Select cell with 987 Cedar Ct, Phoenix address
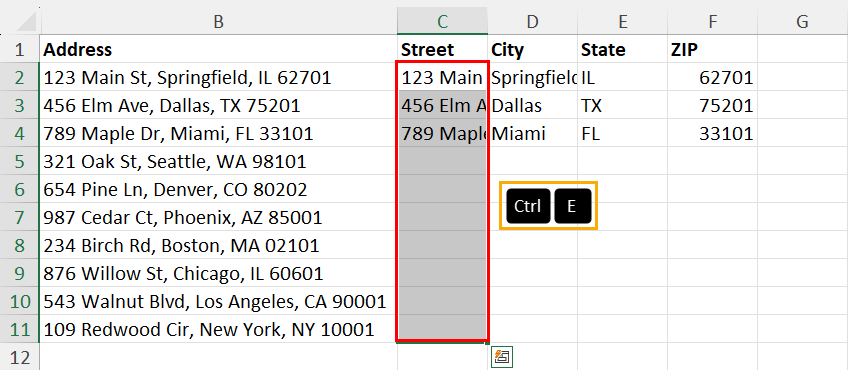 pos(218,217)
